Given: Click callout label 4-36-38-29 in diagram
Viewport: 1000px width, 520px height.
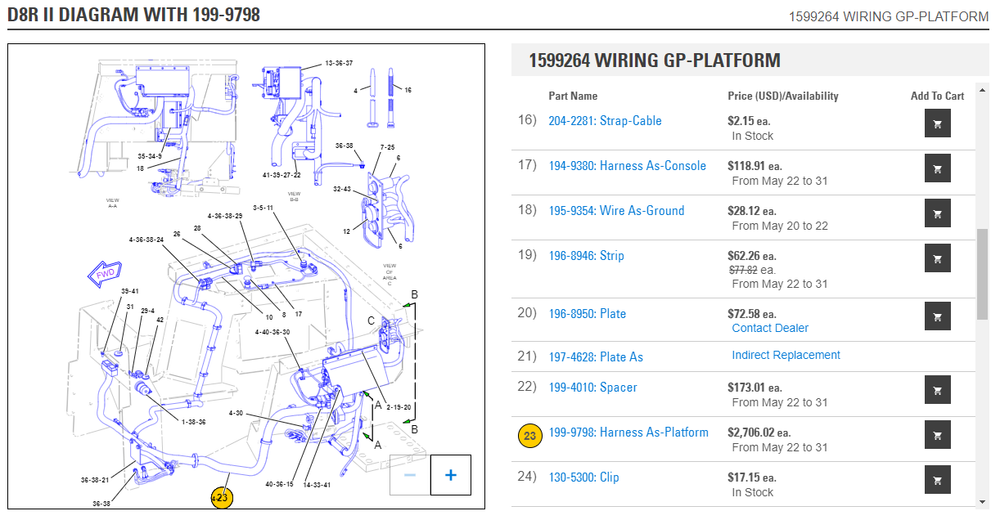Looking at the screenshot, I should 225,216.
